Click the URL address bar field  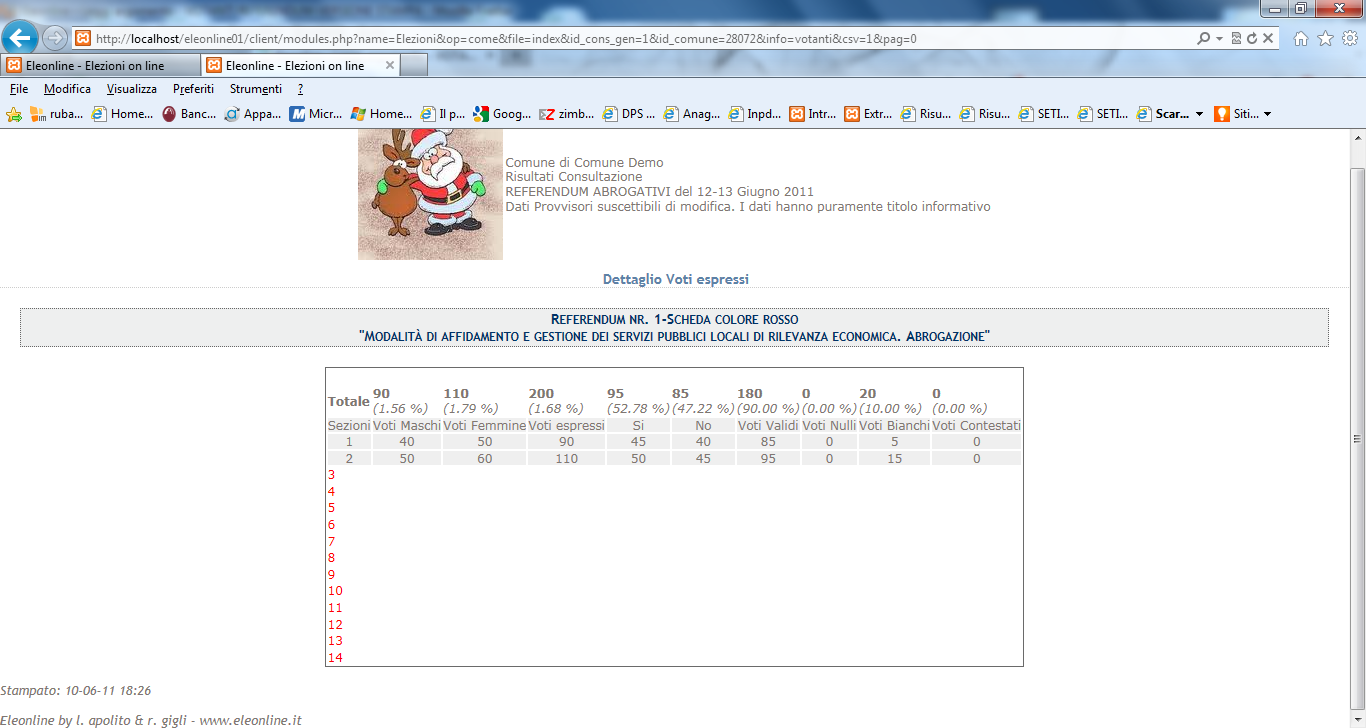tap(640, 39)
